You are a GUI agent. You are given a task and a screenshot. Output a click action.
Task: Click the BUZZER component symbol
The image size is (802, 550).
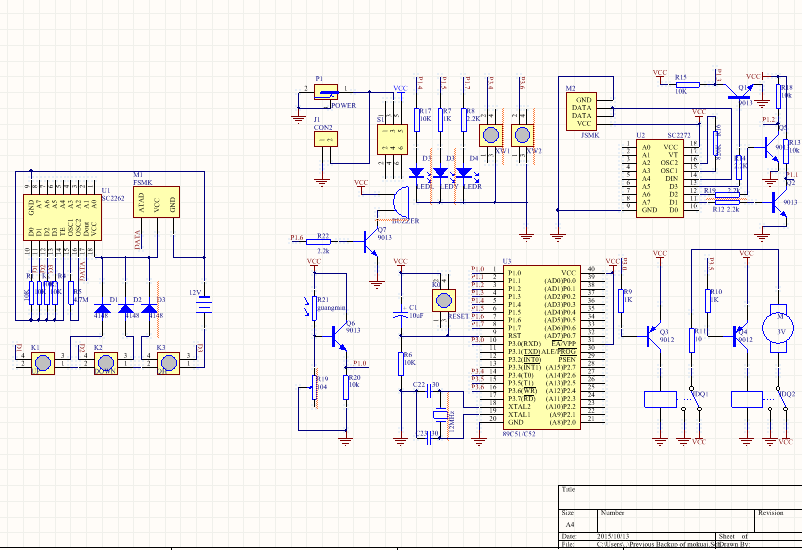click(400, 202)
